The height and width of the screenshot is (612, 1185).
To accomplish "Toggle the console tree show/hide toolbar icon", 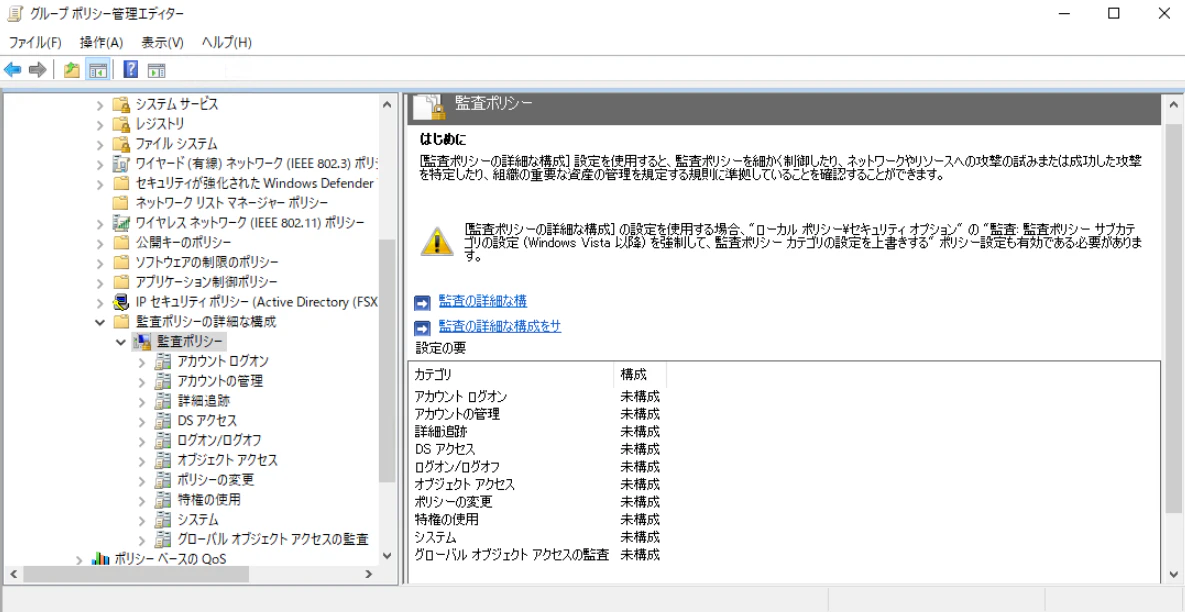I will point(97,70).
